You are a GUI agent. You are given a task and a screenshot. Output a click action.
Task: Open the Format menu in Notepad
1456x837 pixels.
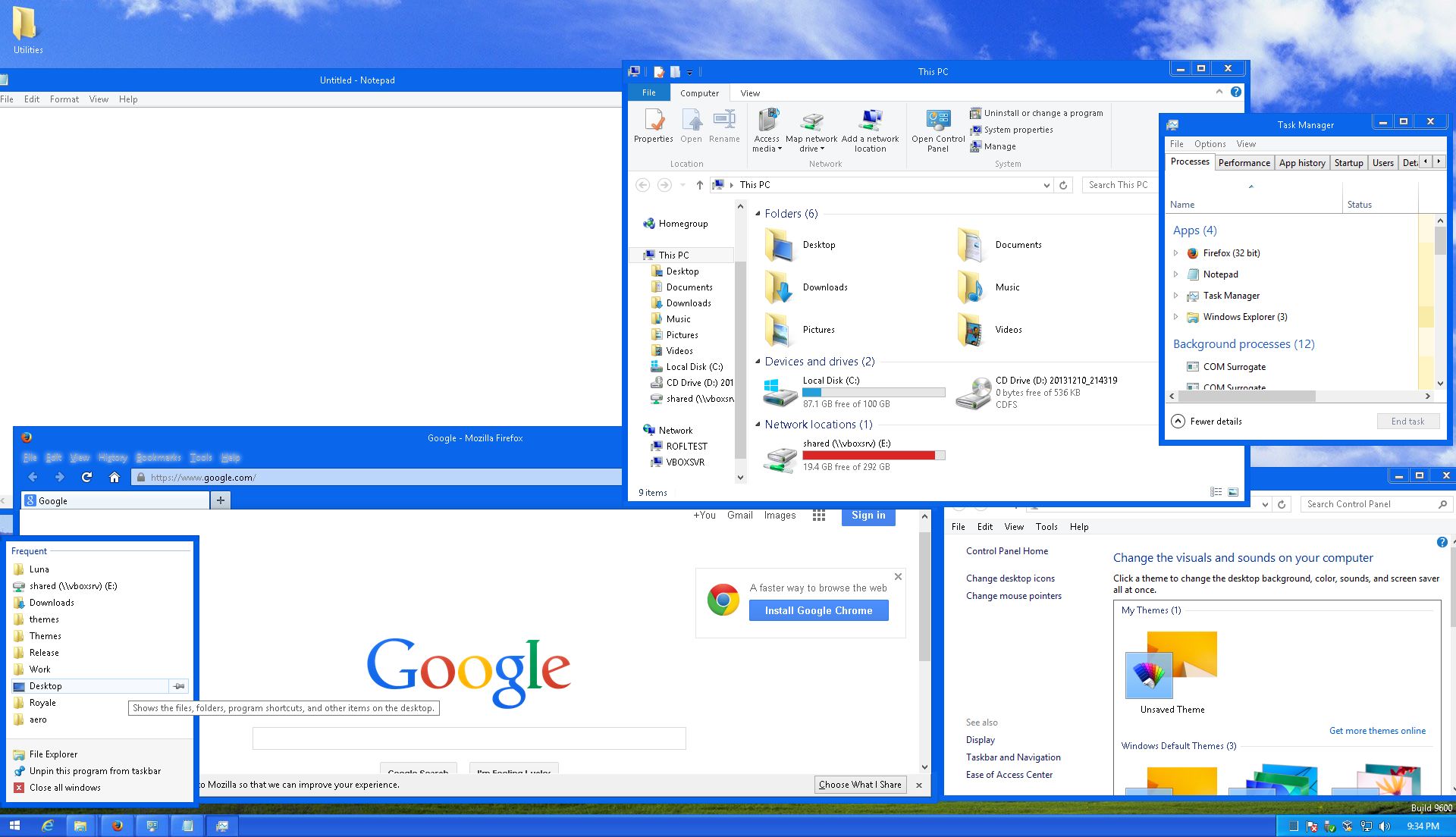[x=64, y=99]
